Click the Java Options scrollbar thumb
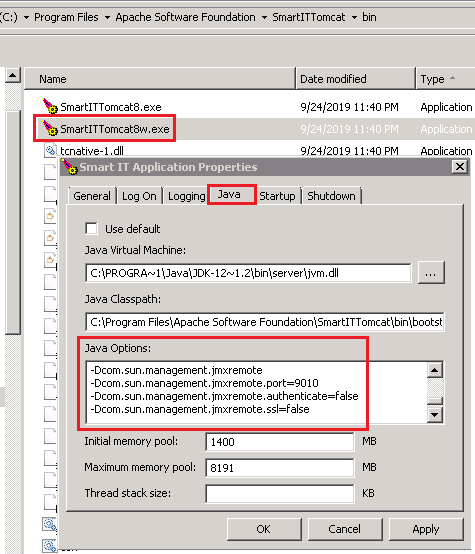 [x=435, y=401]
